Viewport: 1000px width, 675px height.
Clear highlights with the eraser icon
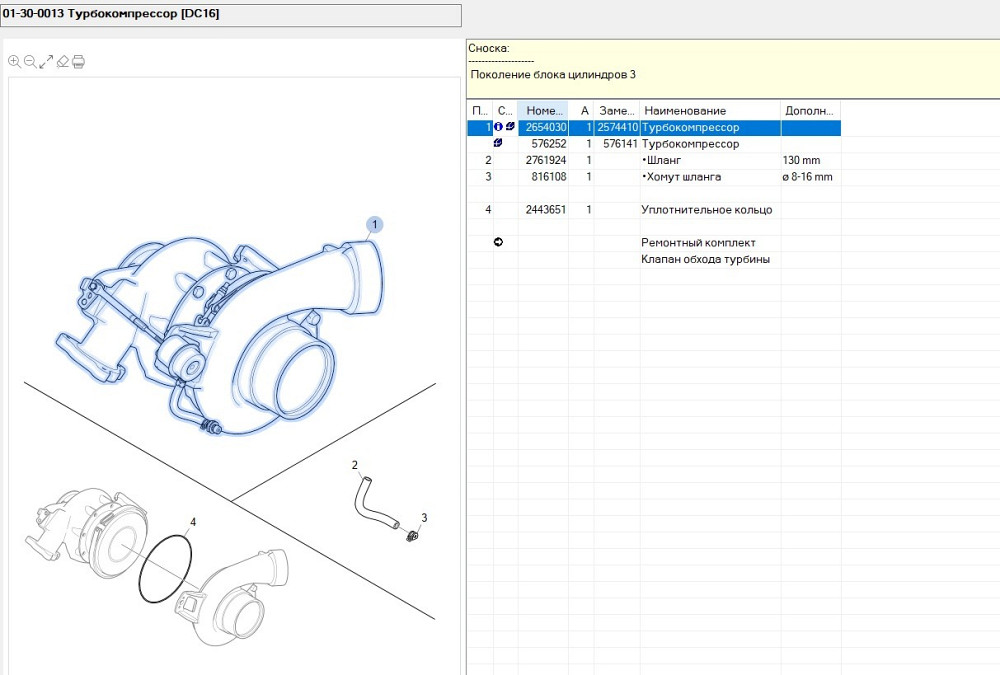[62, 61]
